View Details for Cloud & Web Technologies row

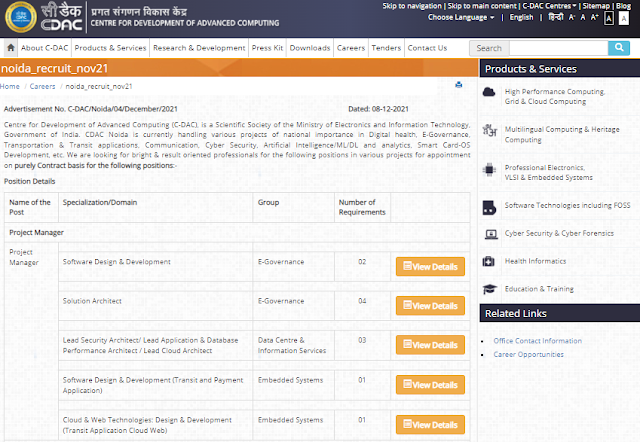point(430,424)
